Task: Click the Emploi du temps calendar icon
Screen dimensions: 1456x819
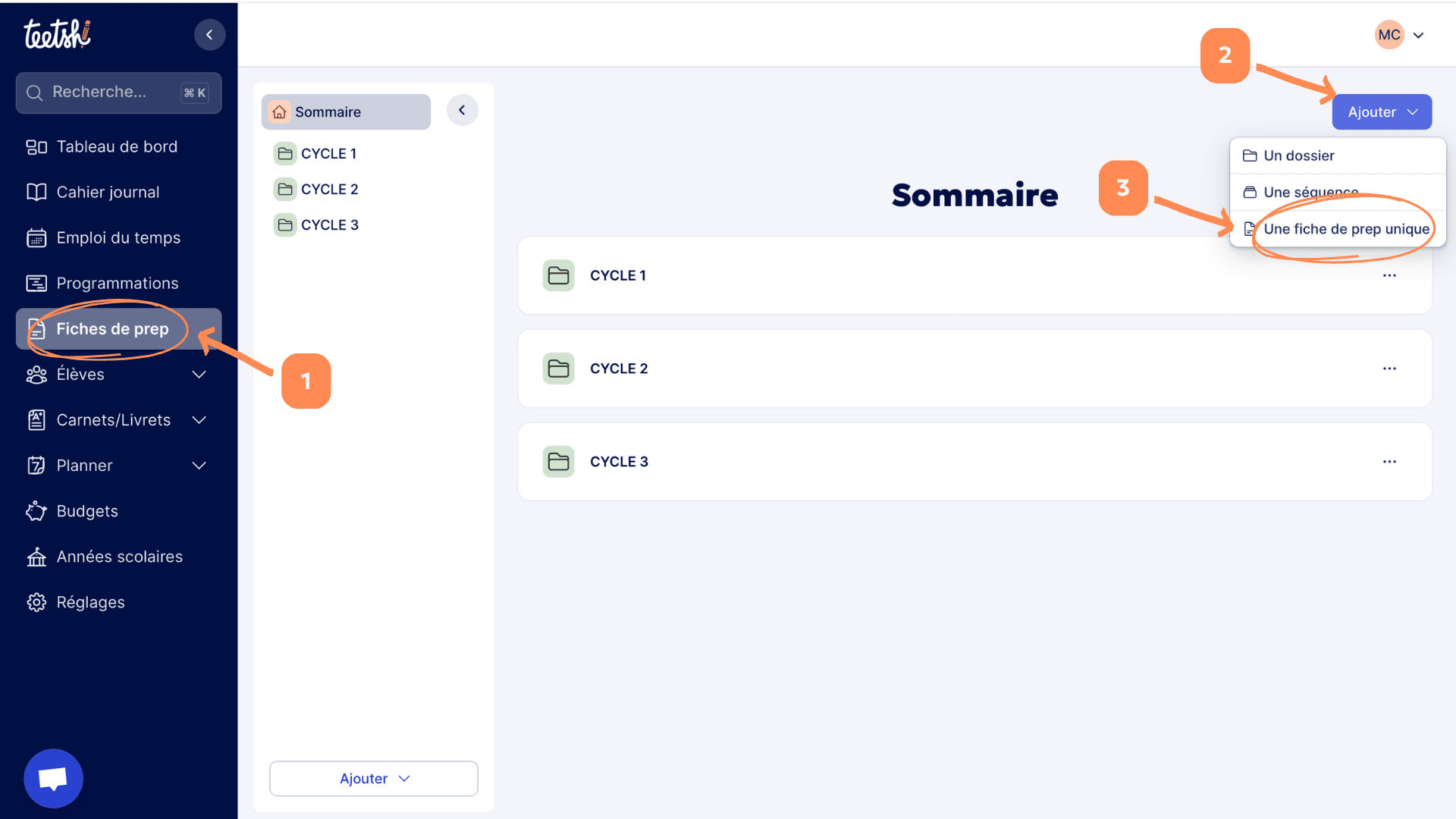Action: (36, 238)
